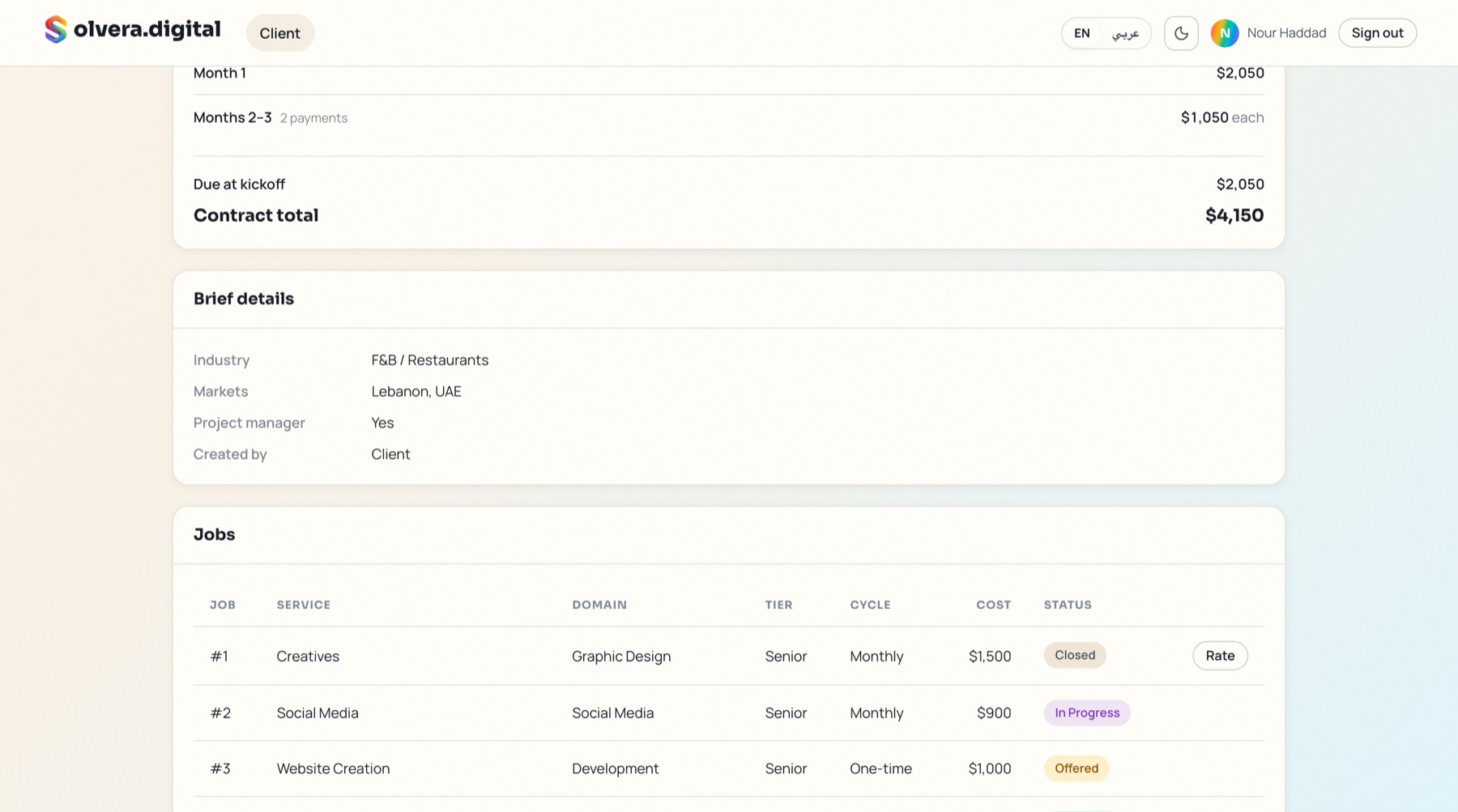The height and width of the screenshot is (812, 1458).
Task: Click the CYCLE column header
Action: click(x=870, y=605)
